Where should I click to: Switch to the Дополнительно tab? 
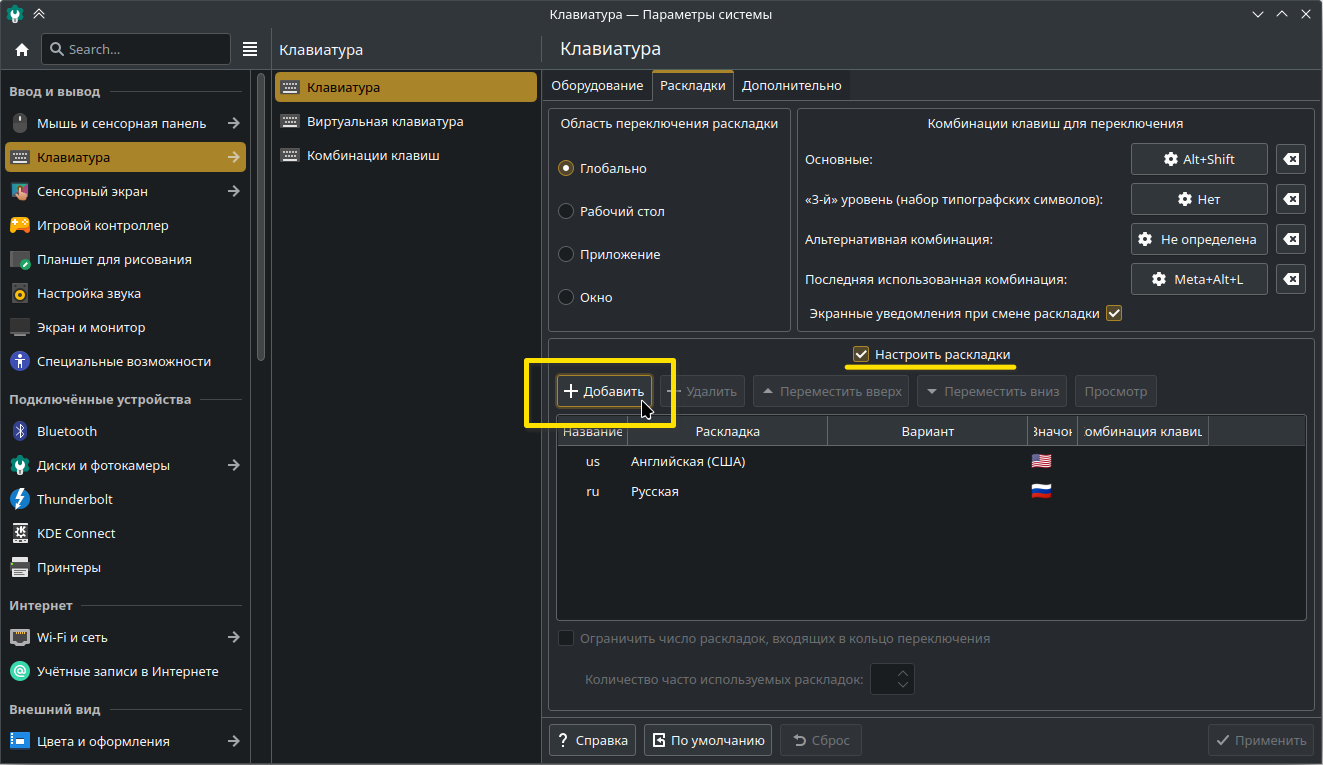click(x=791, y=85)
